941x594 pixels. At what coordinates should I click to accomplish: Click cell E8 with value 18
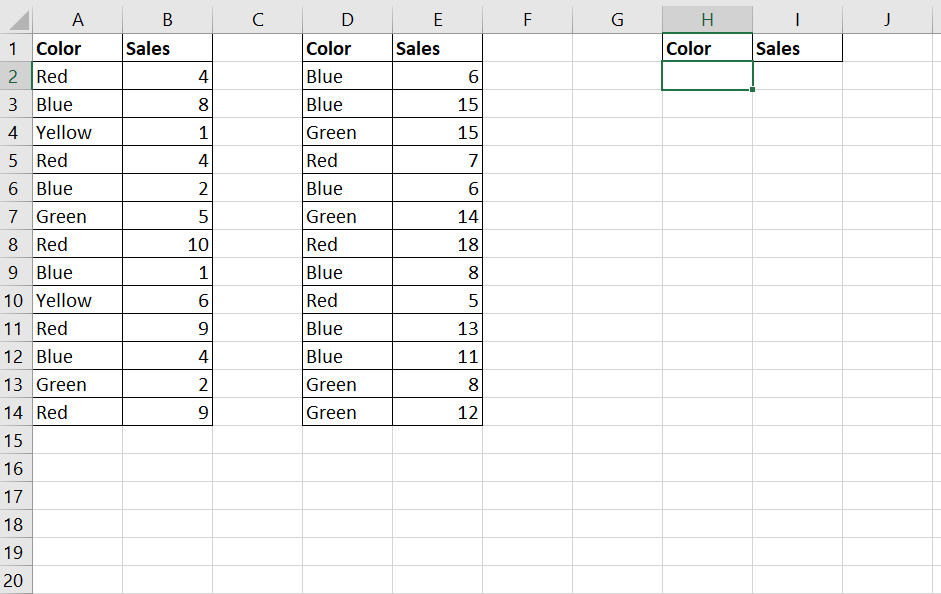437,244
